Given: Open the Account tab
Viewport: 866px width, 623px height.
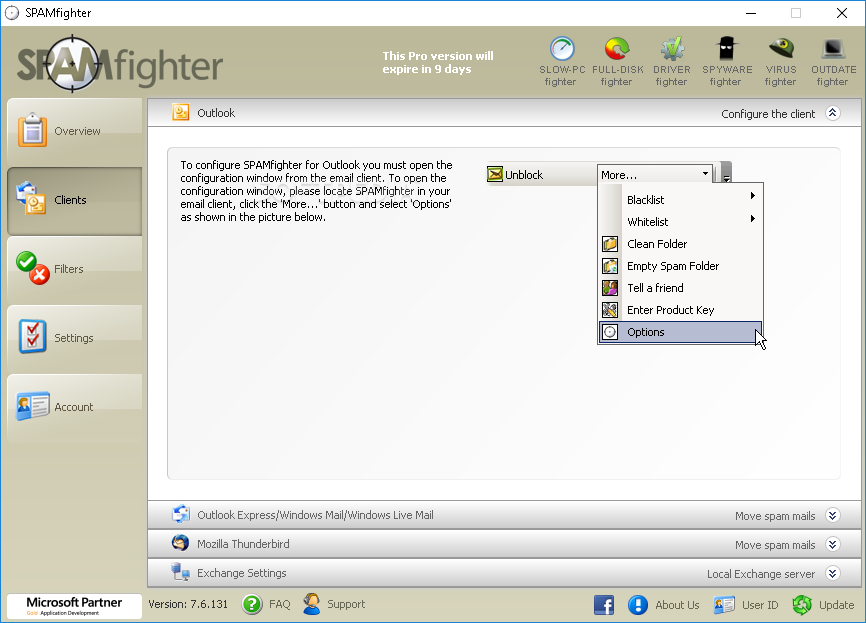Looking at the screenshot, I should (x=75, y=408).
